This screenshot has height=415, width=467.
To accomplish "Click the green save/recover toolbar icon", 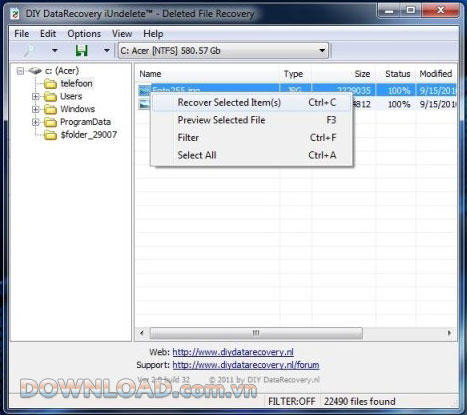I will click(81, 51).
